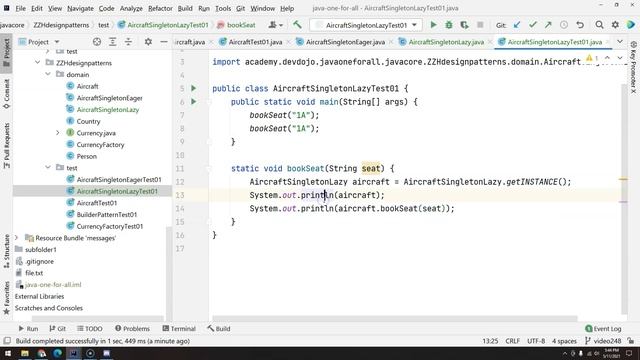Screen dimensions: 640x360
Task: Click the bookSeat breadcrumb in navigation bar
Action: pyautogui.click(x=236, y=25)
